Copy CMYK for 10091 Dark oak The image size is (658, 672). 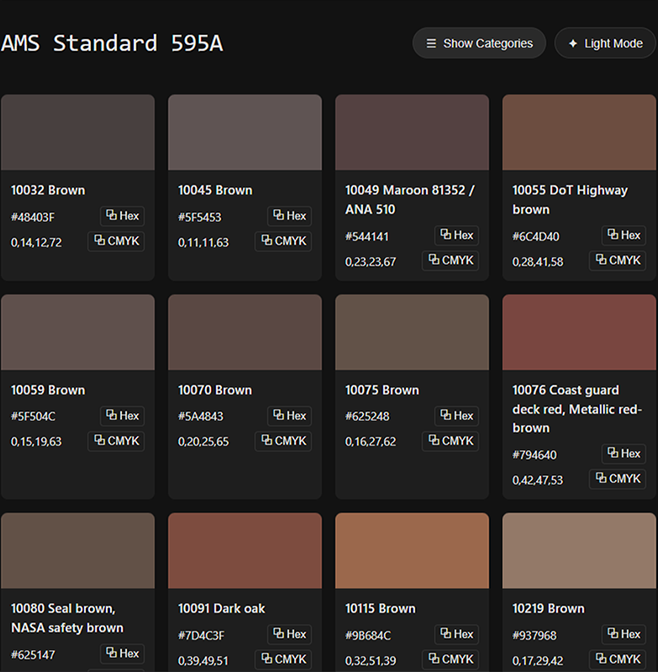[283, 660]
